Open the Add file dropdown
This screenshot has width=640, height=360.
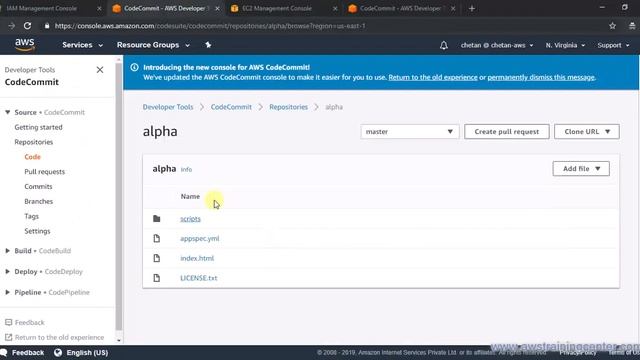(581, 169)
